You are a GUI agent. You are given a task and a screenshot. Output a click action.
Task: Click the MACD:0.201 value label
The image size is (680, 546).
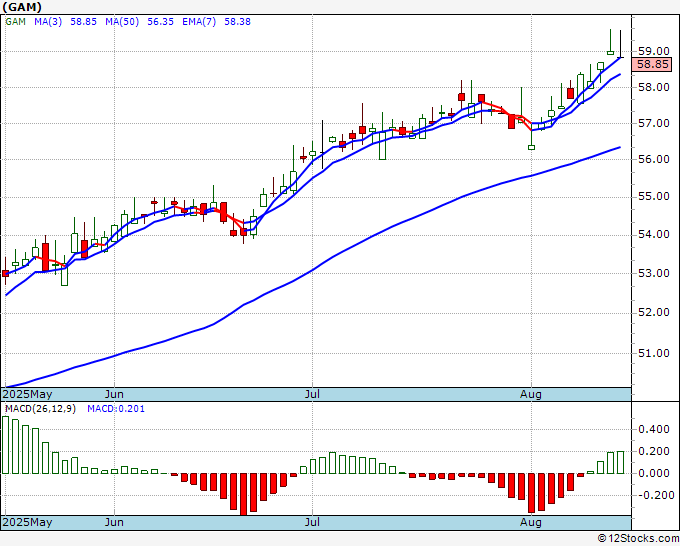116,409
